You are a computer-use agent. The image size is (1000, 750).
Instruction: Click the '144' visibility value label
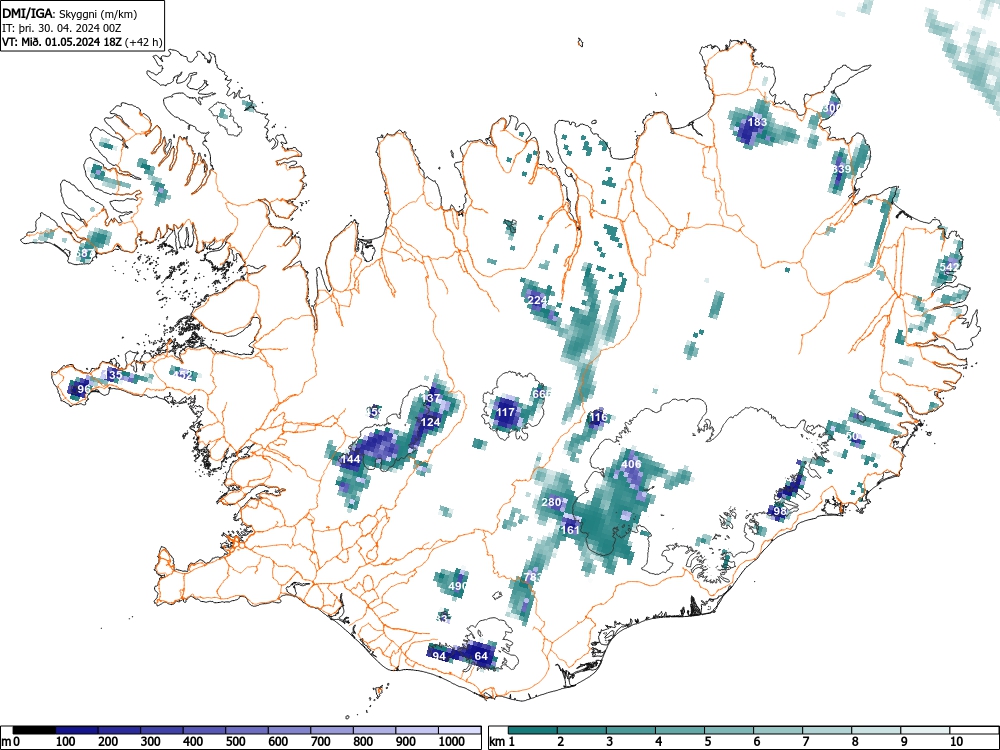[350, 459]
